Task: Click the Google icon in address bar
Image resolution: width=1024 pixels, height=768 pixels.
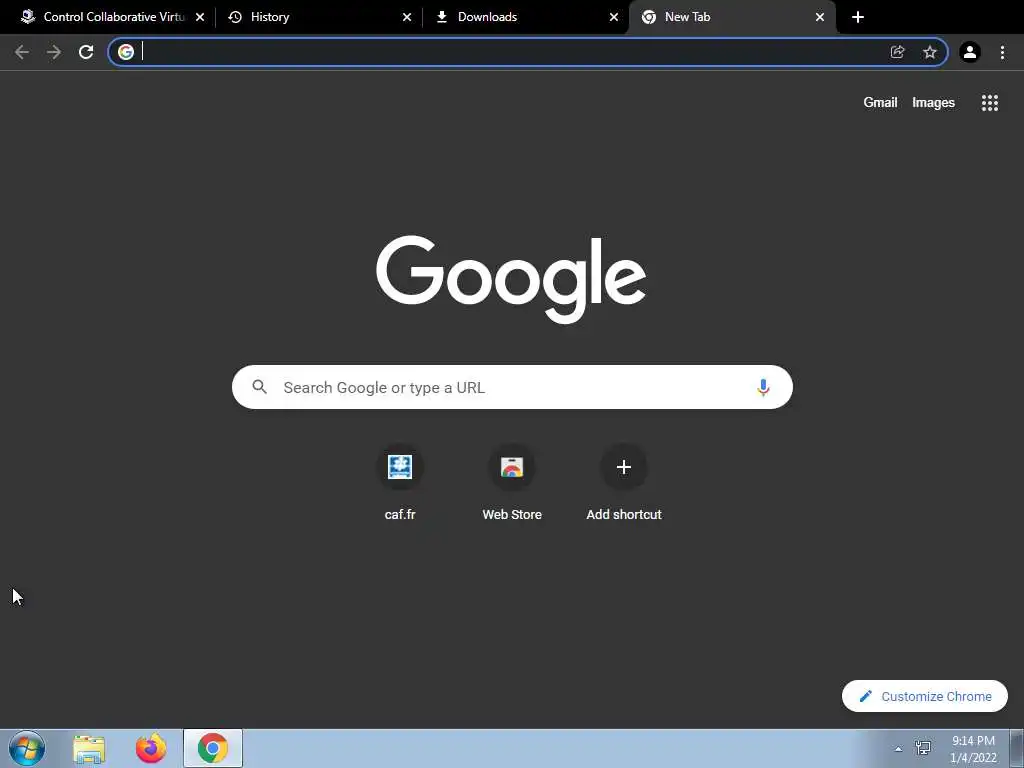Action: pyautogui.click(x=126, y=52)
